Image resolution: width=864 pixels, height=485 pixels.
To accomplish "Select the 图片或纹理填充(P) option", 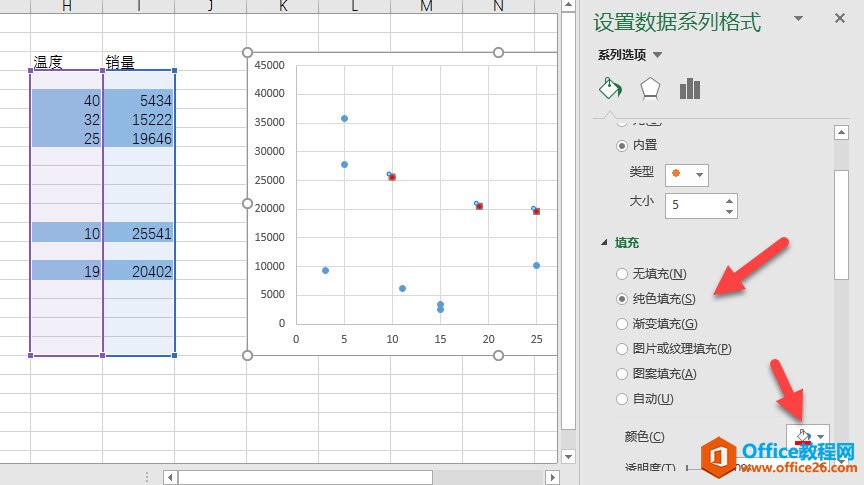I will pyautogui.click(x=622, y=349).
